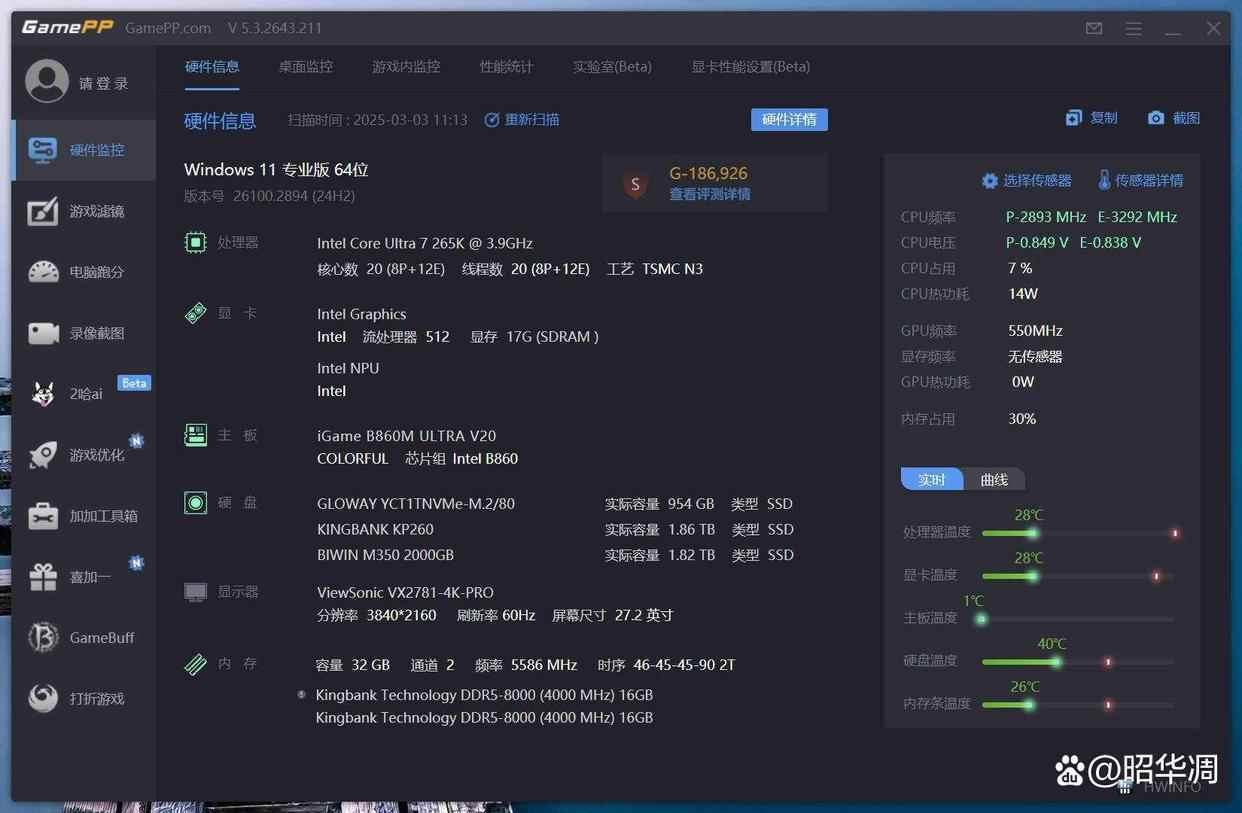The image size is (1242, 813).
Task: Select the 实时 temperature view toggle
Action: [932, 480]
